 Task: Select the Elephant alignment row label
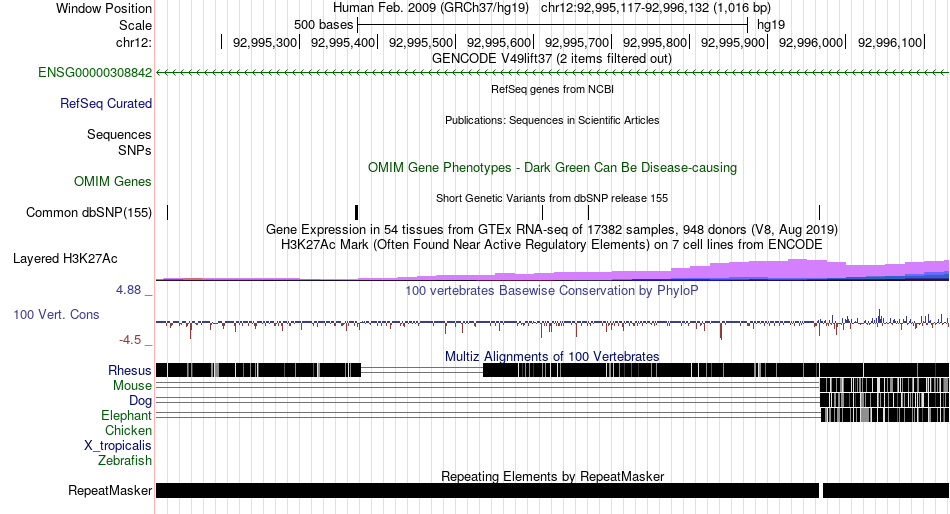pos(127,416)
